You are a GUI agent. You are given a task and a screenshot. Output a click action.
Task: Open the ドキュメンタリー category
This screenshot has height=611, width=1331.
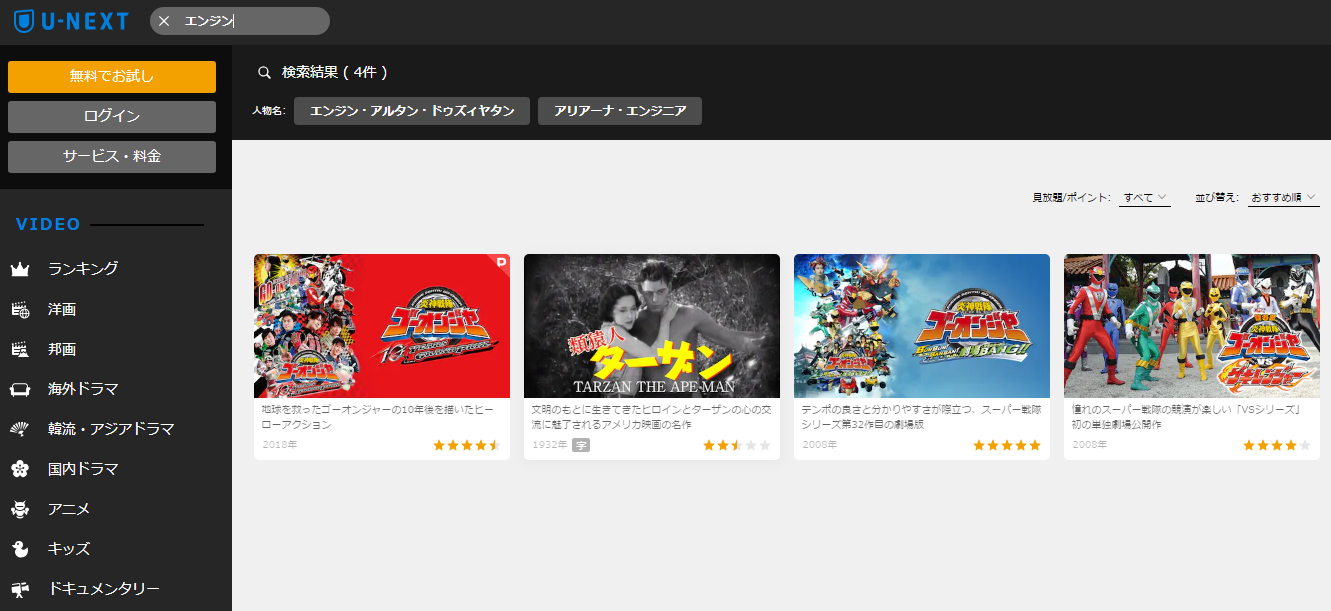(x=103, y=588)
